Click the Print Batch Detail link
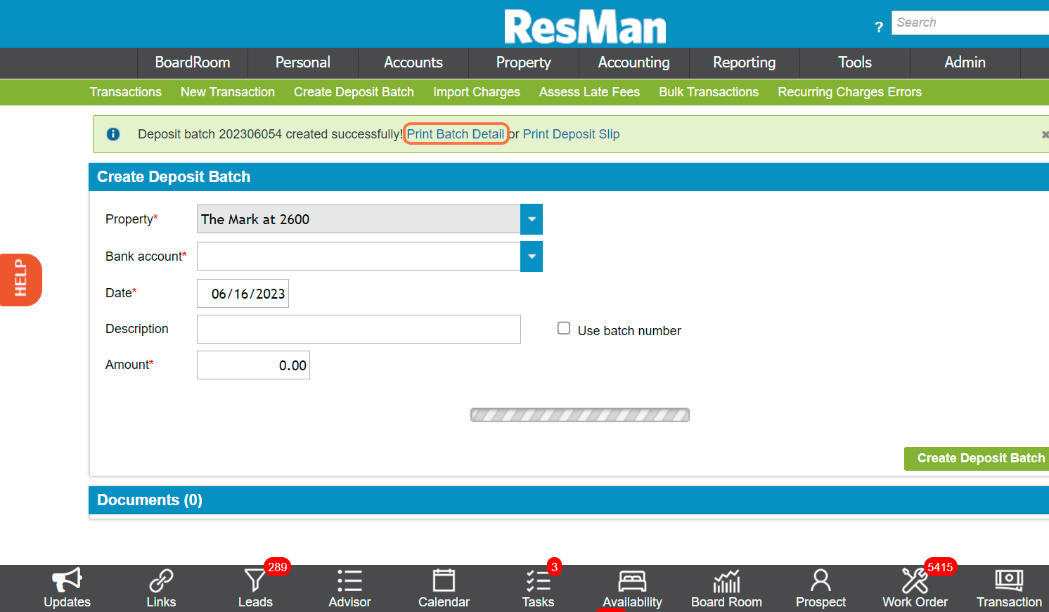1049x612 pixels. [456, 134]
